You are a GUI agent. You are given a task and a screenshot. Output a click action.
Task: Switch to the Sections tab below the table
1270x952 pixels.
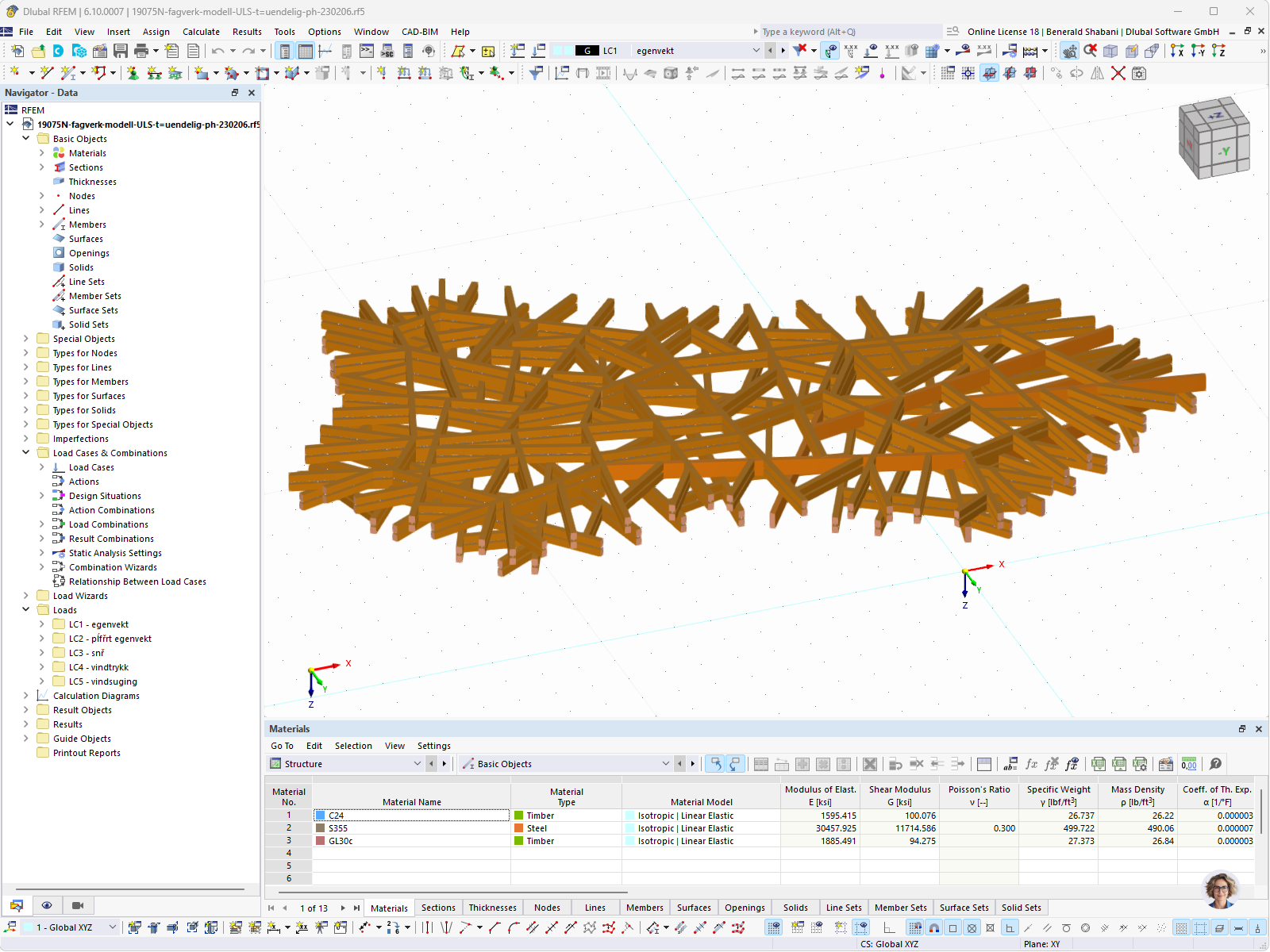pyautogui.click(x=438, y=907)
